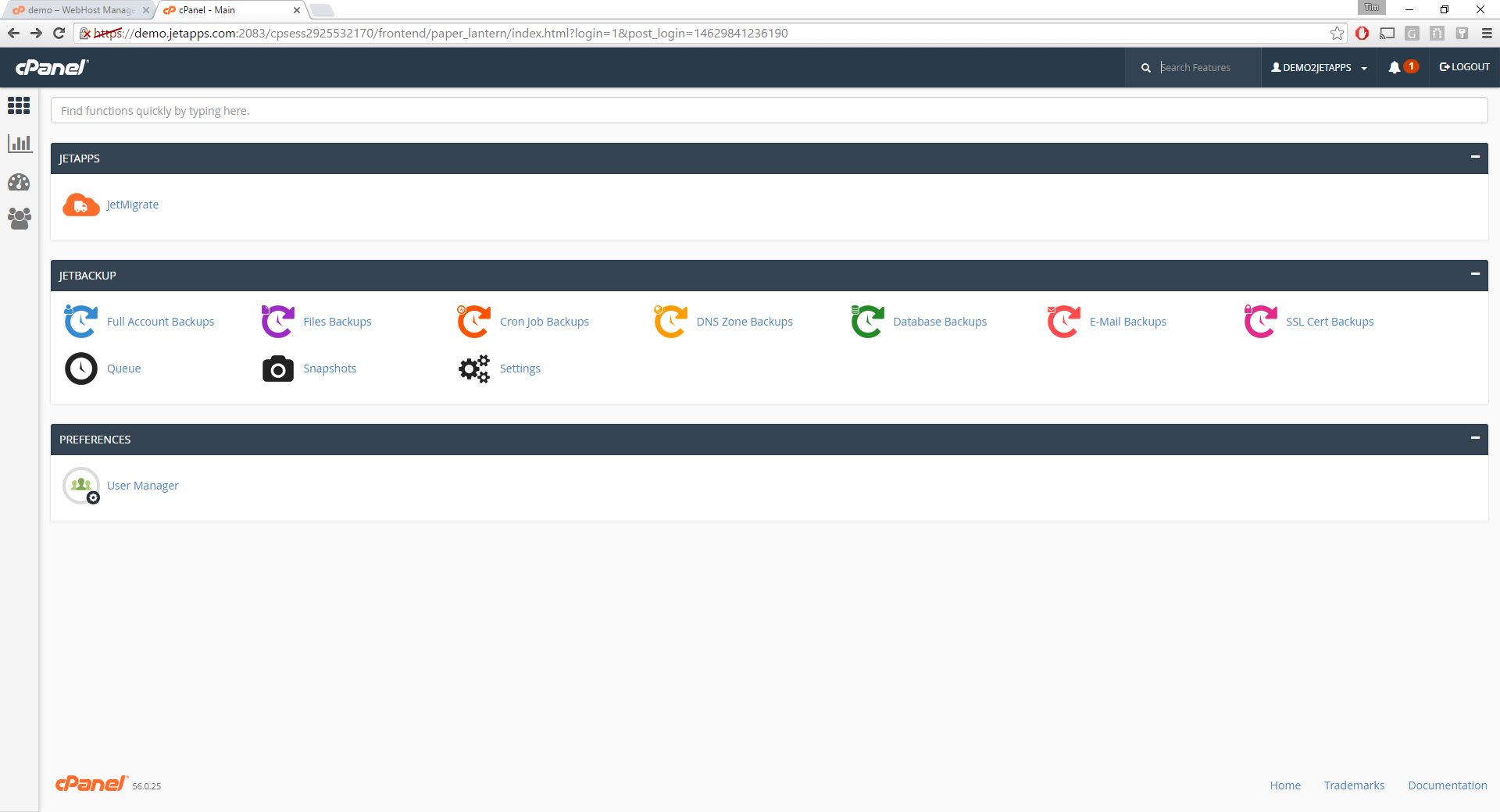Click the Home footer link
The image size is (1500, 812).
pyautogui.click(x=1285, y=785)
